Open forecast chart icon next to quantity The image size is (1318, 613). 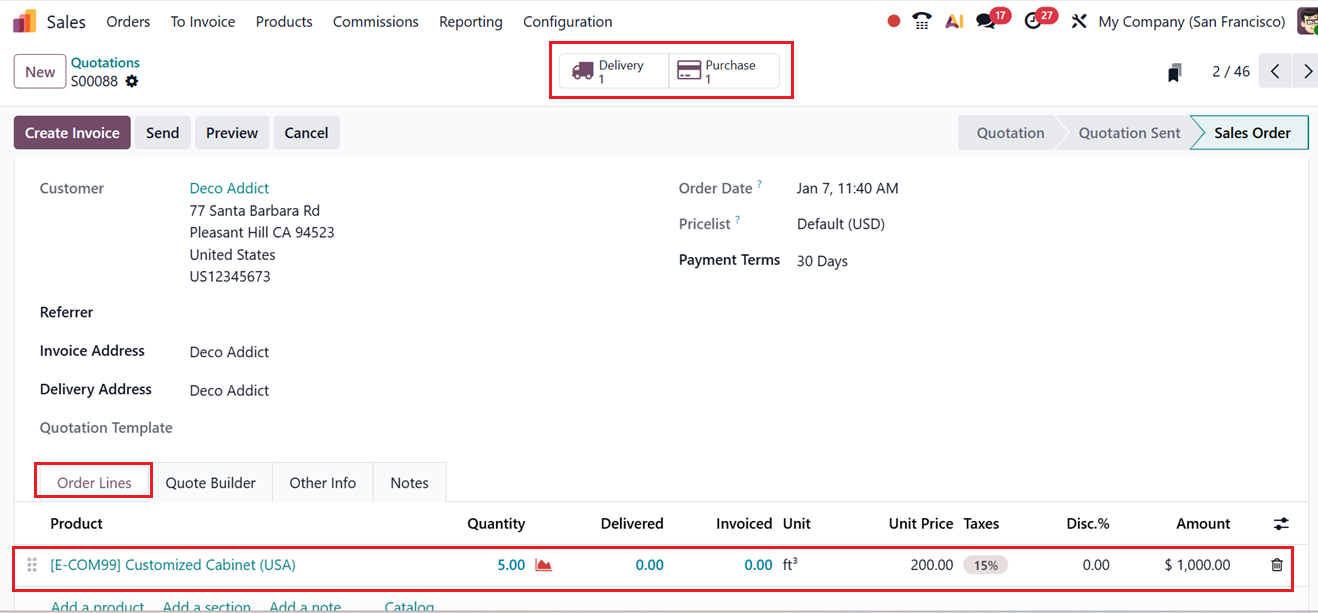tap(544, 565)
